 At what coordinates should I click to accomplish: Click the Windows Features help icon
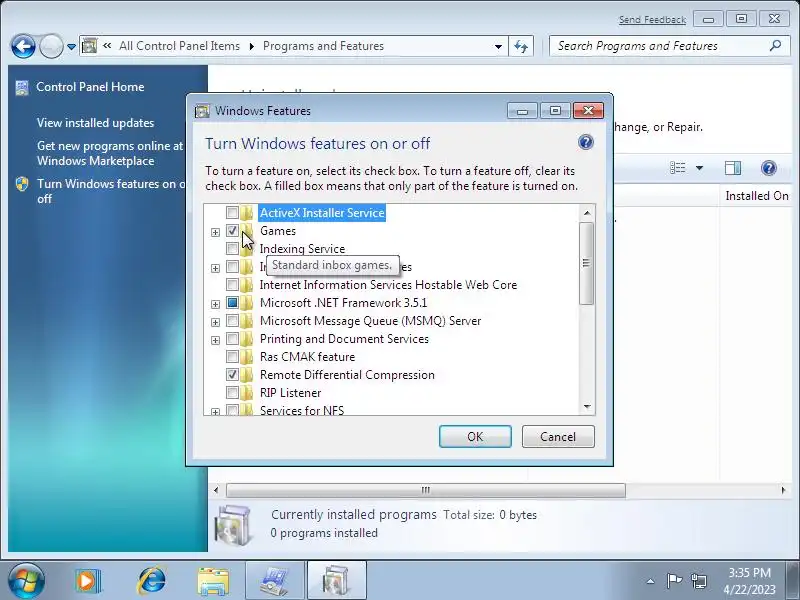click(x=586, y=142)
